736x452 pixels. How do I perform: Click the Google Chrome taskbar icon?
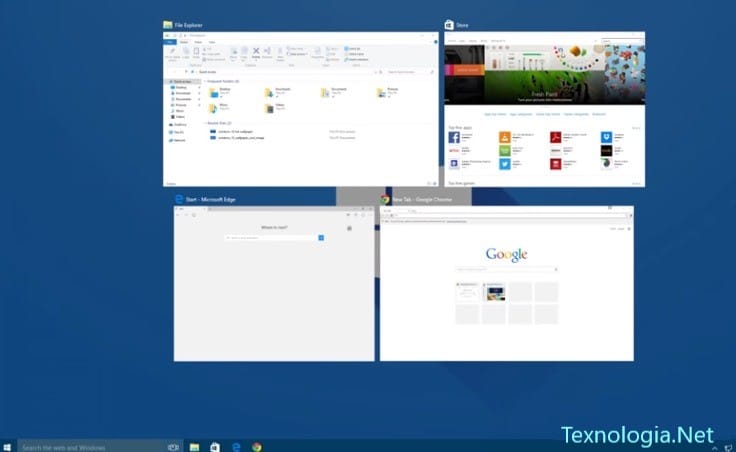(x=257, y=446)
